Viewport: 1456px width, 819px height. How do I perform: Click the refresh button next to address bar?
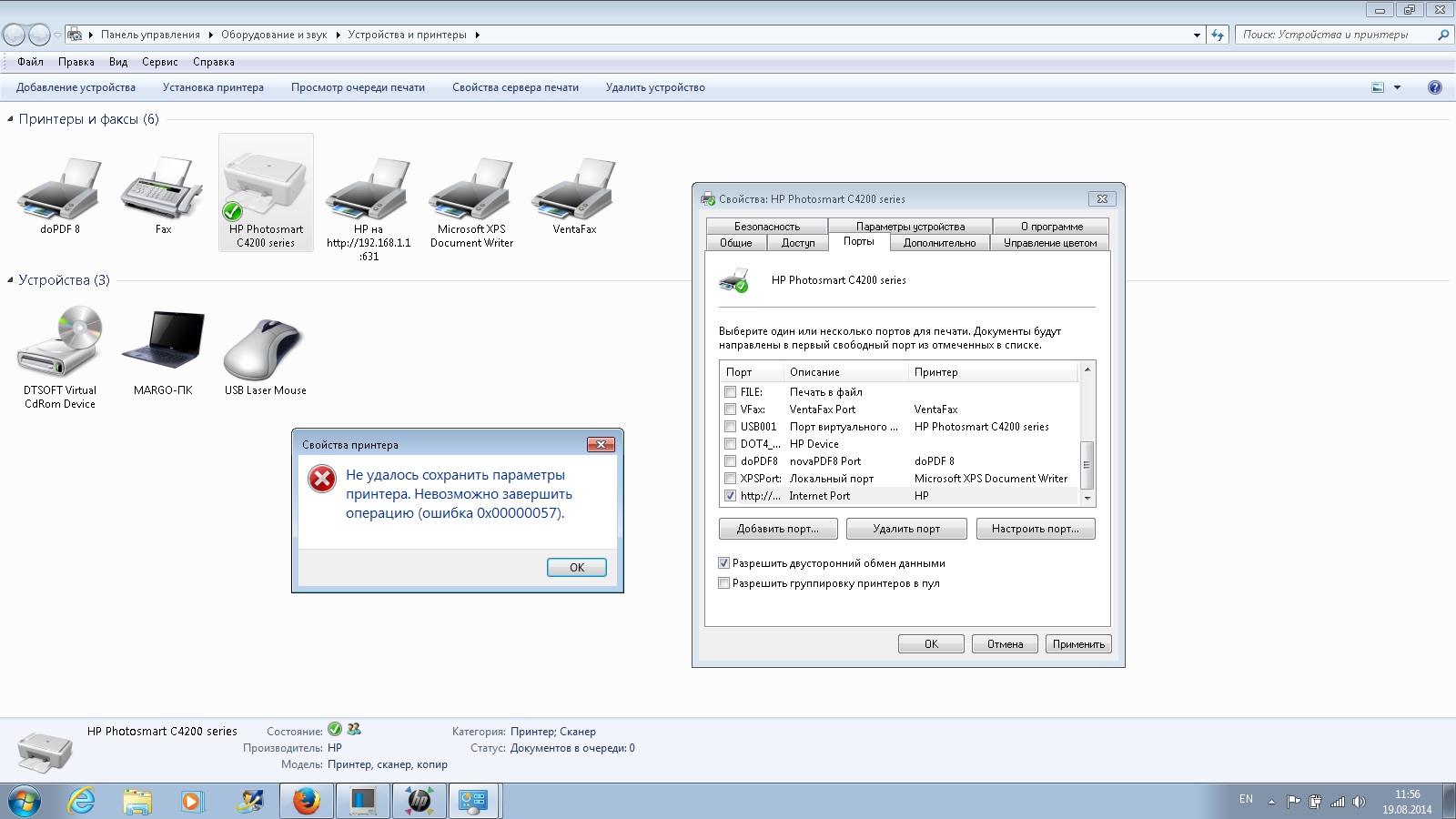(x=1218, y=35)
